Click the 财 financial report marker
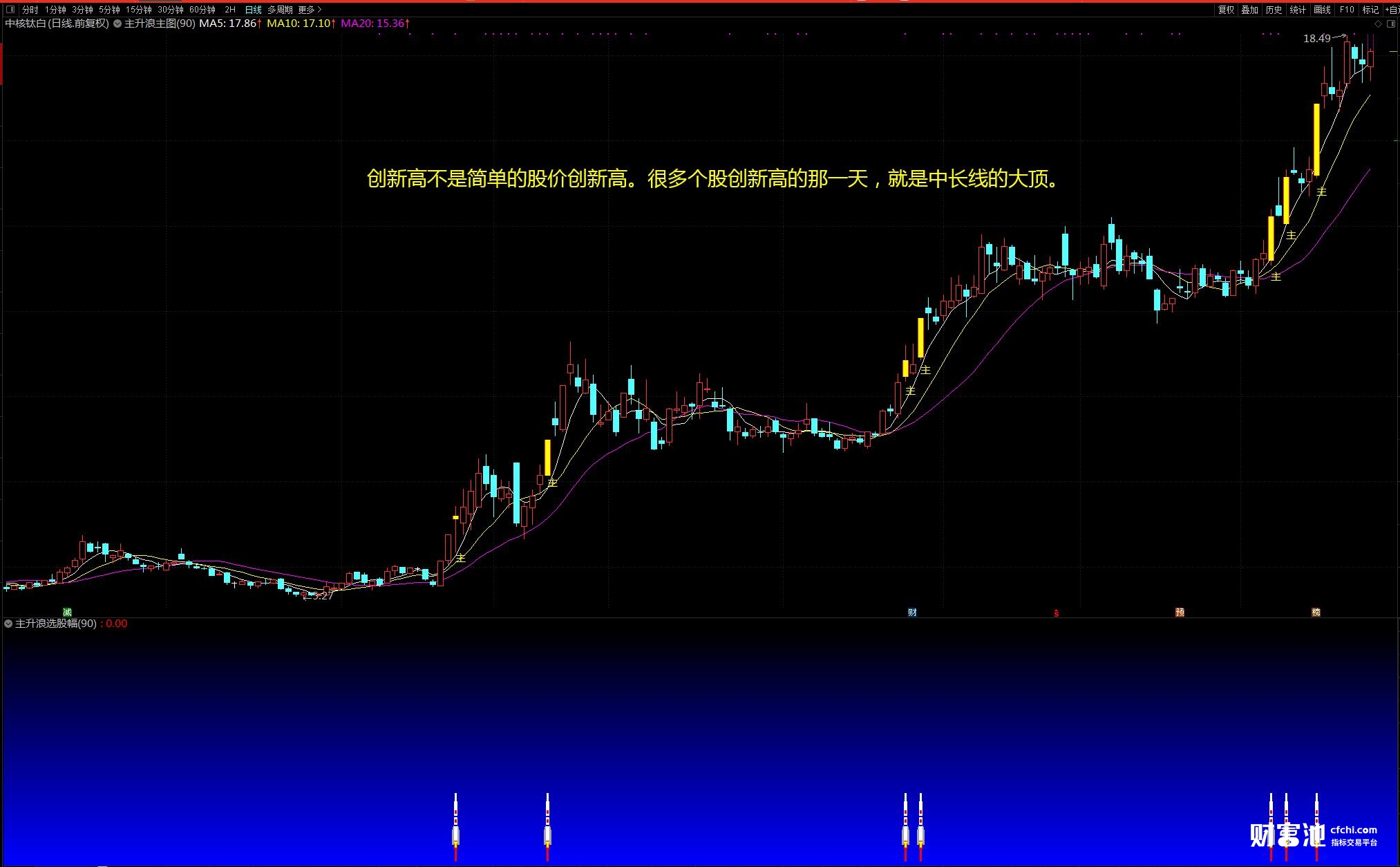 pyautogui.click(x=912, y=613)
